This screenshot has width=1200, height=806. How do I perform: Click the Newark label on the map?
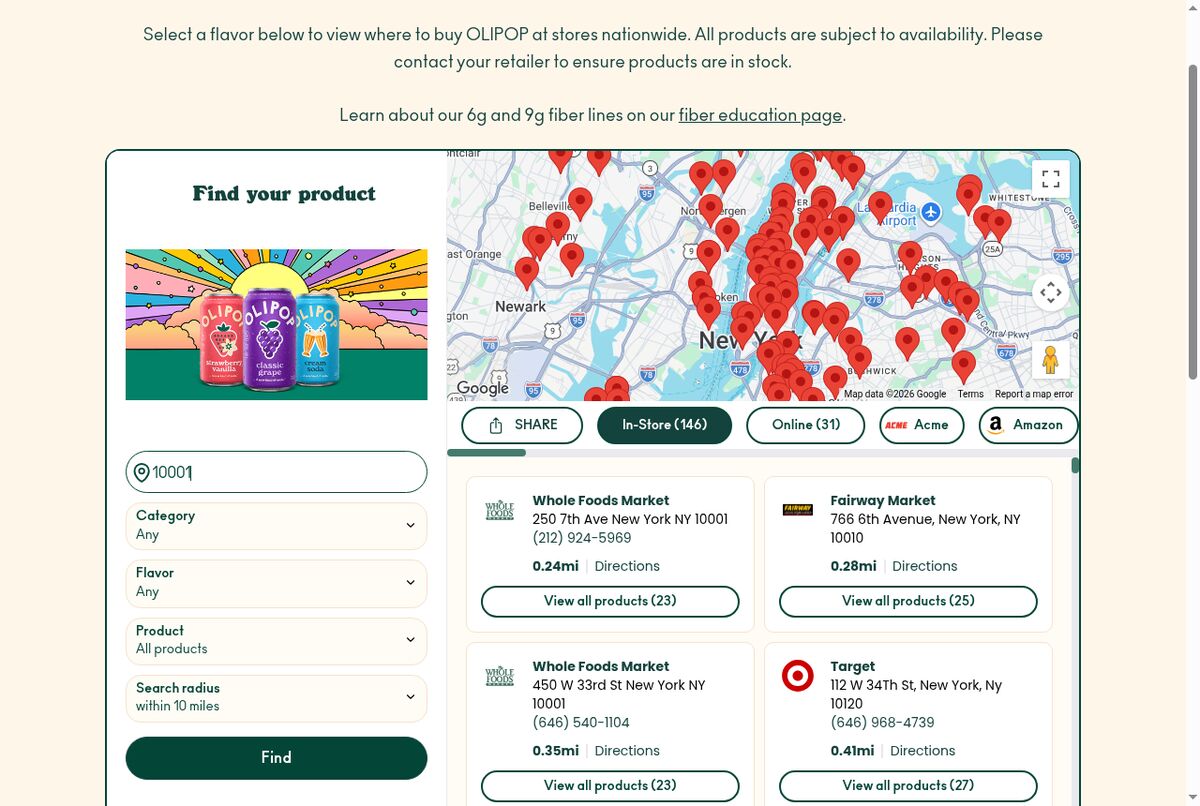pyautogui.click(x=520, y=306)
